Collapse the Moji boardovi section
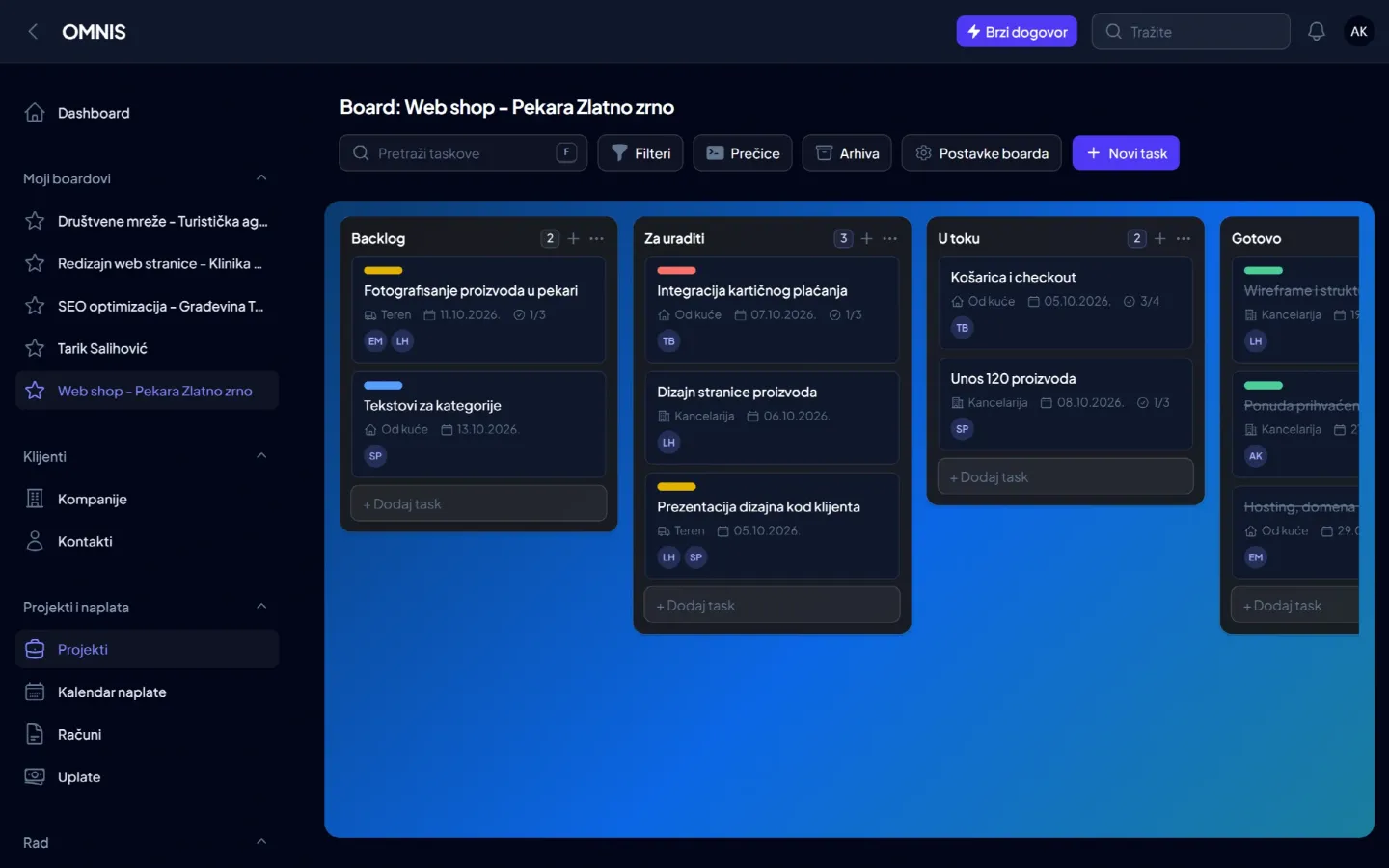 (x=261, y=178)
